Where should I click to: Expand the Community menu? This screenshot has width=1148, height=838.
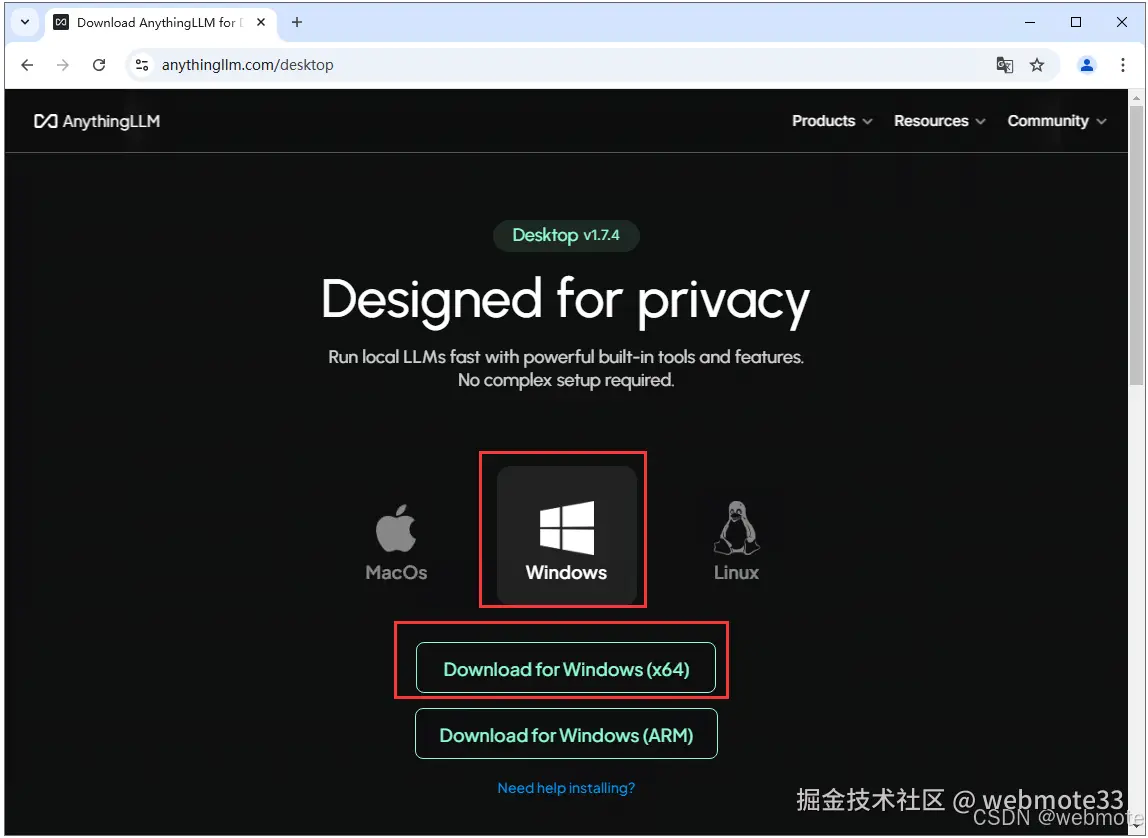[1056, 121]
